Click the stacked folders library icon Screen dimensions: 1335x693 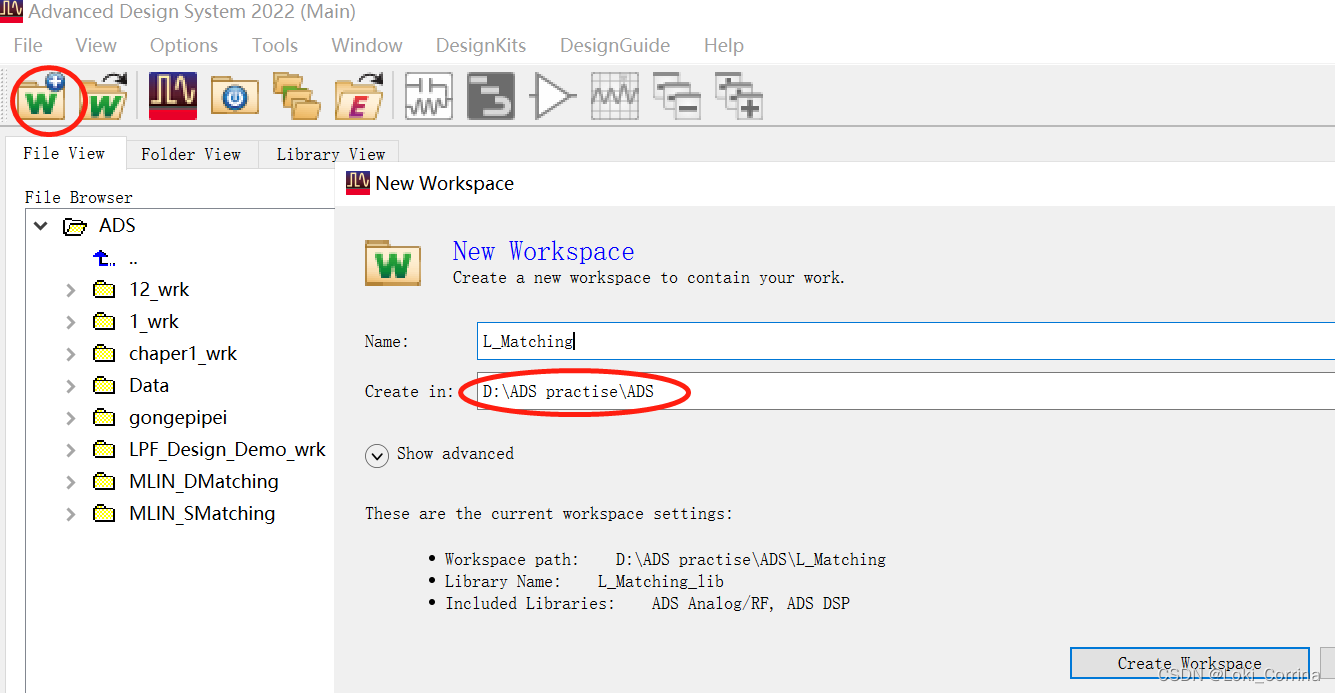click(x=296, y=96)
